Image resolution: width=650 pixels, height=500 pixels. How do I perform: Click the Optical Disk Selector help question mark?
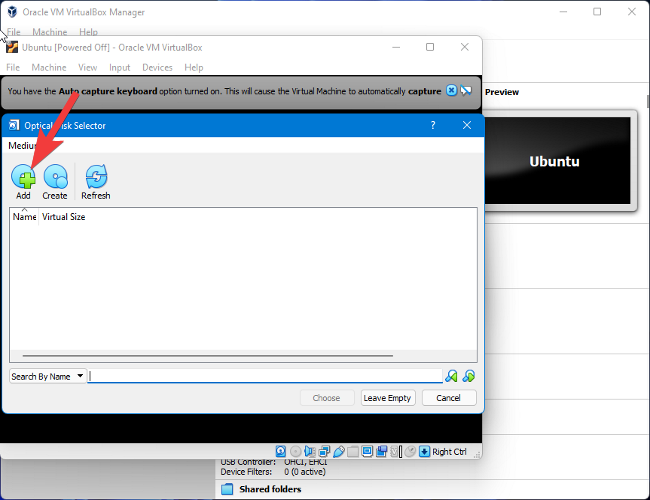(x=433, y=125)
